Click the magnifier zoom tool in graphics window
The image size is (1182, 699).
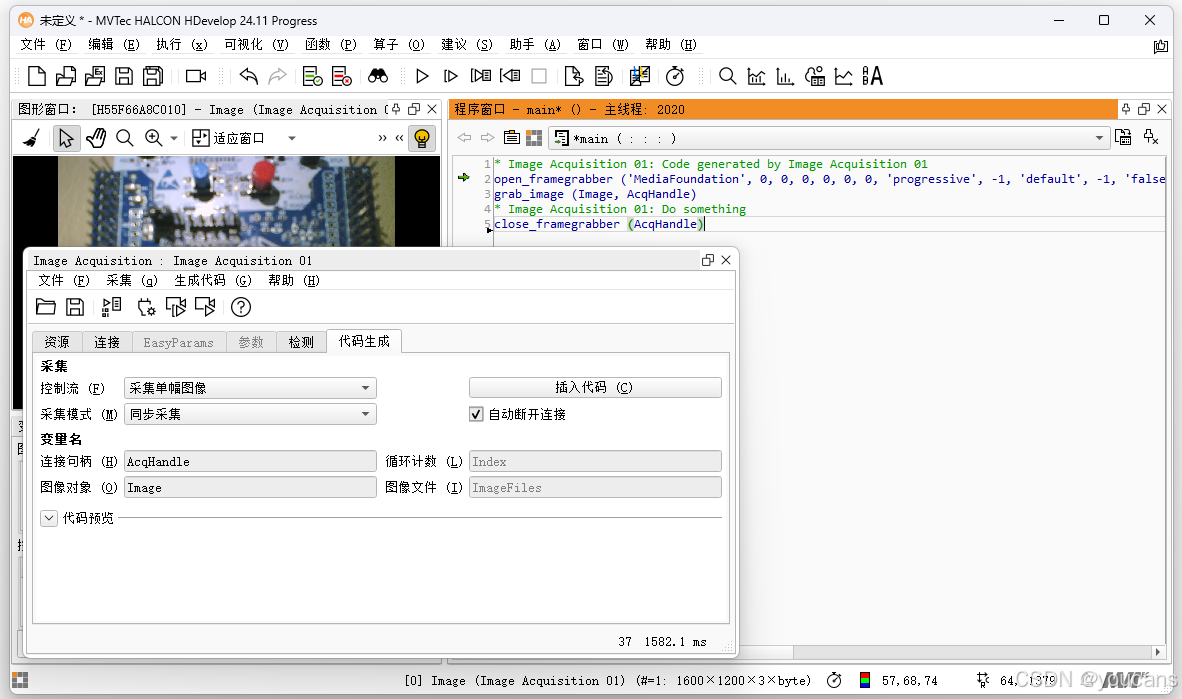pos(124,138)
